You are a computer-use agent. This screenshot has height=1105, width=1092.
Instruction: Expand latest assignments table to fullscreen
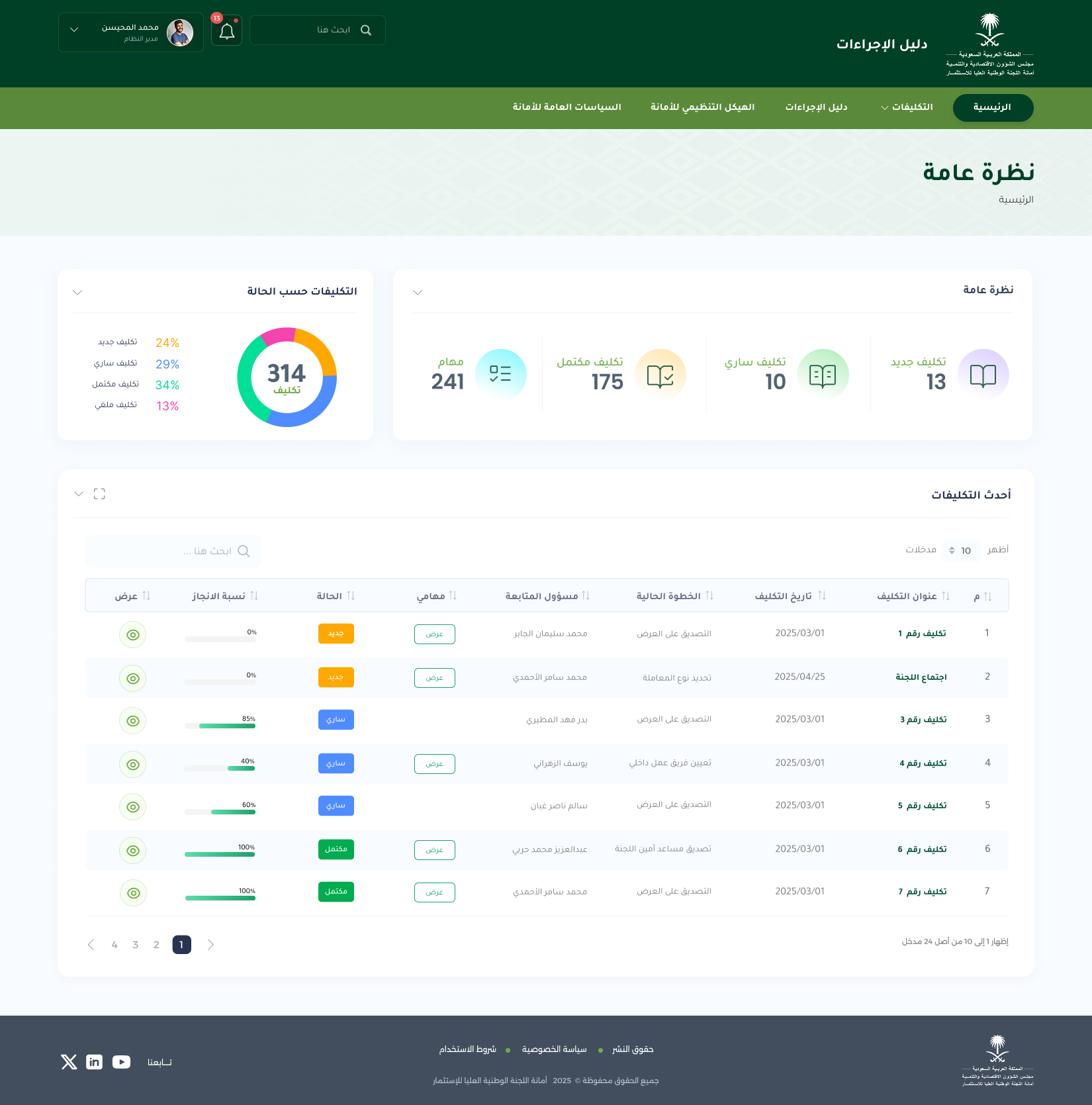pos(99,494)
